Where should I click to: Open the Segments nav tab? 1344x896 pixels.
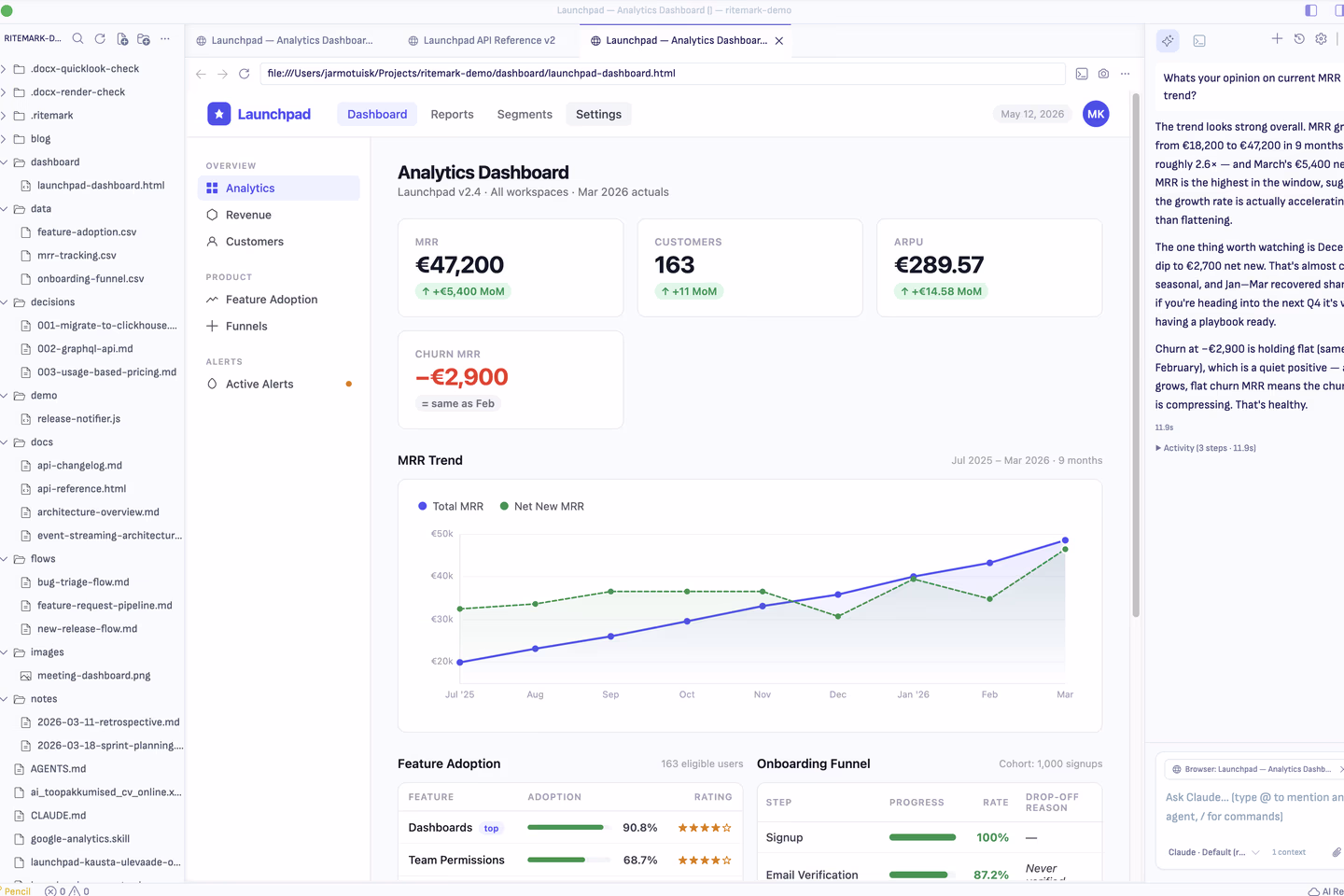pyautogui.click(x=525, y=114)
